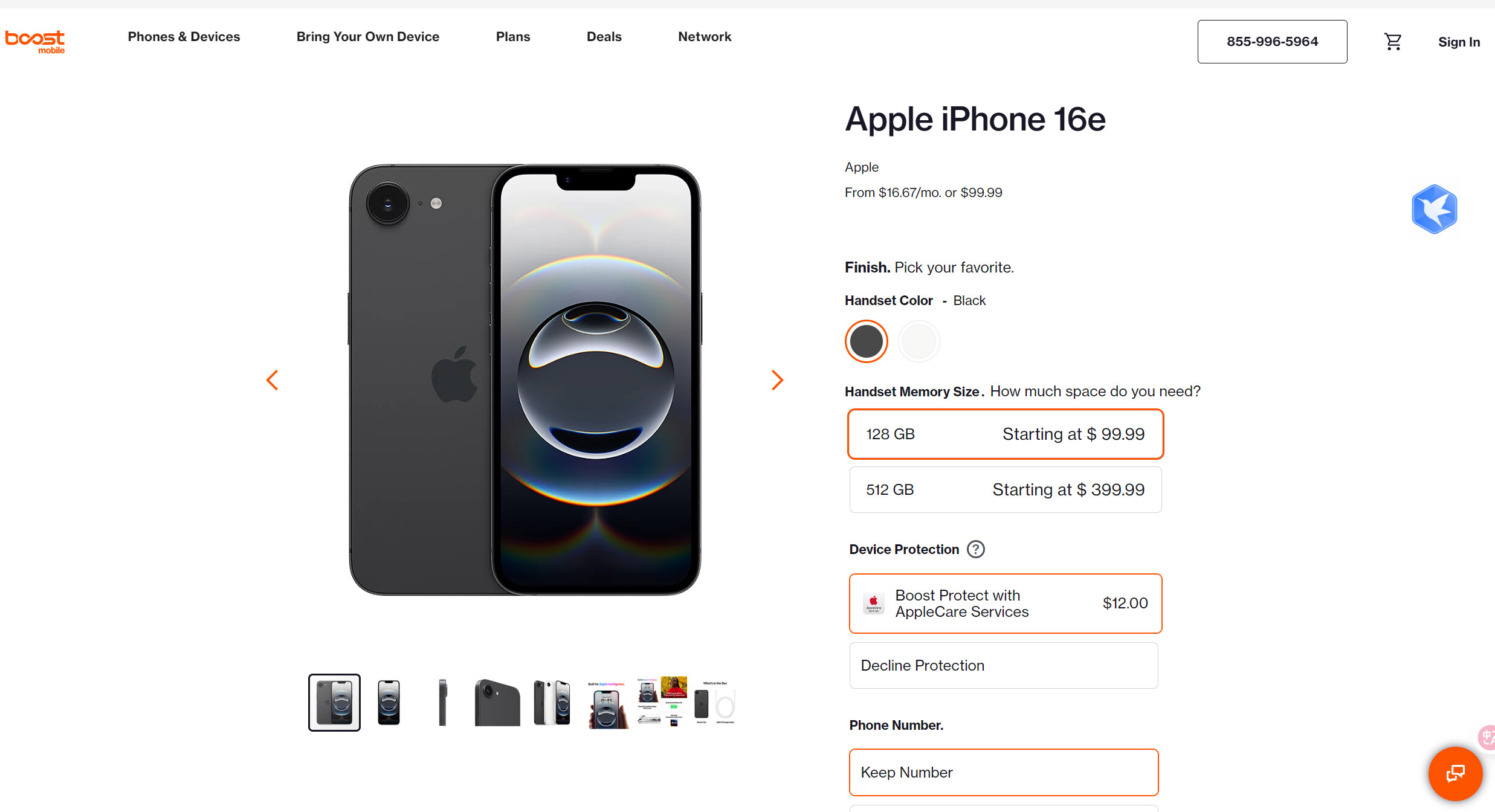Click the Sign In link
1495x812 pixels.
click(1459, 42)
